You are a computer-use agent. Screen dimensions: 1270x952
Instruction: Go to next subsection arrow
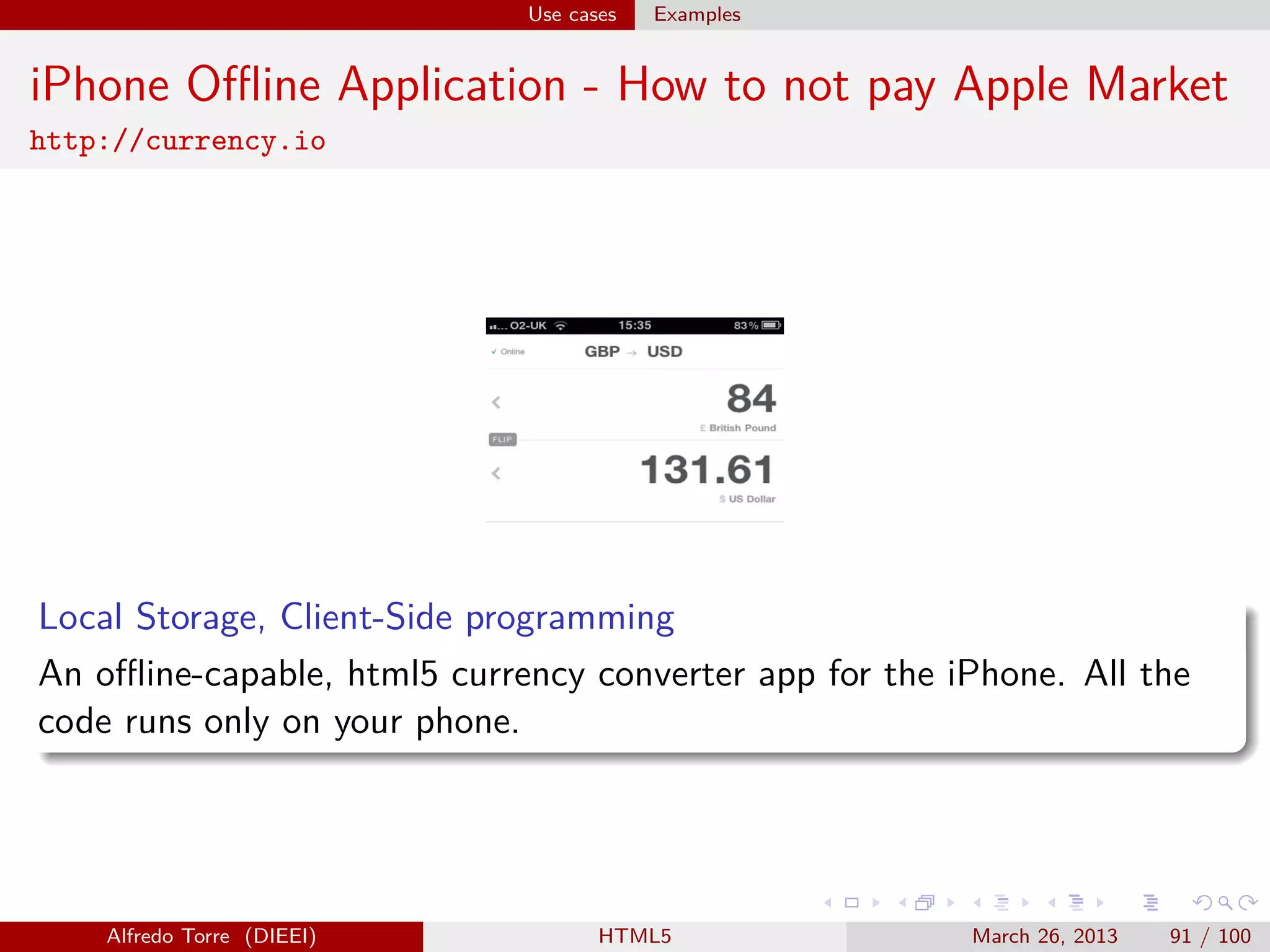click(1025, 902)
